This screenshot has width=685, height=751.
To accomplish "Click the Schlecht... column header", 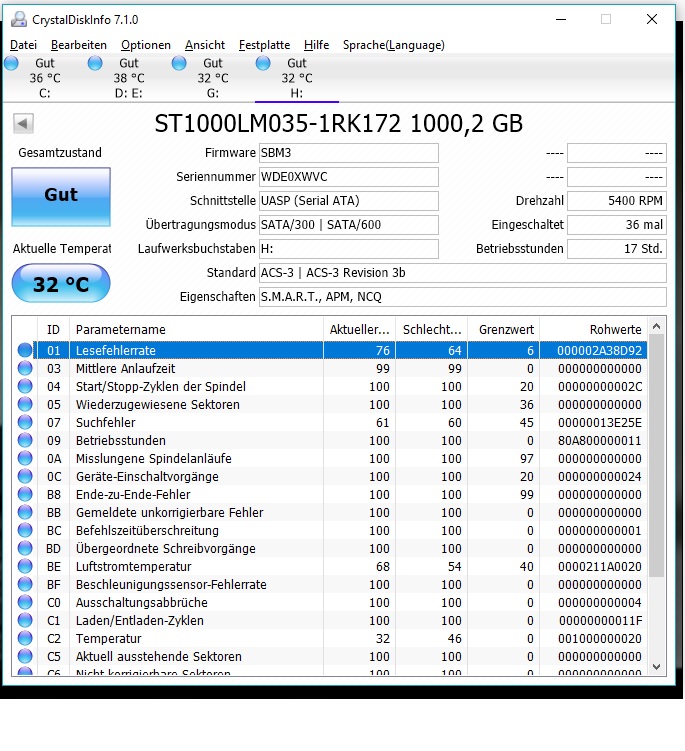I will pos(432,330).
